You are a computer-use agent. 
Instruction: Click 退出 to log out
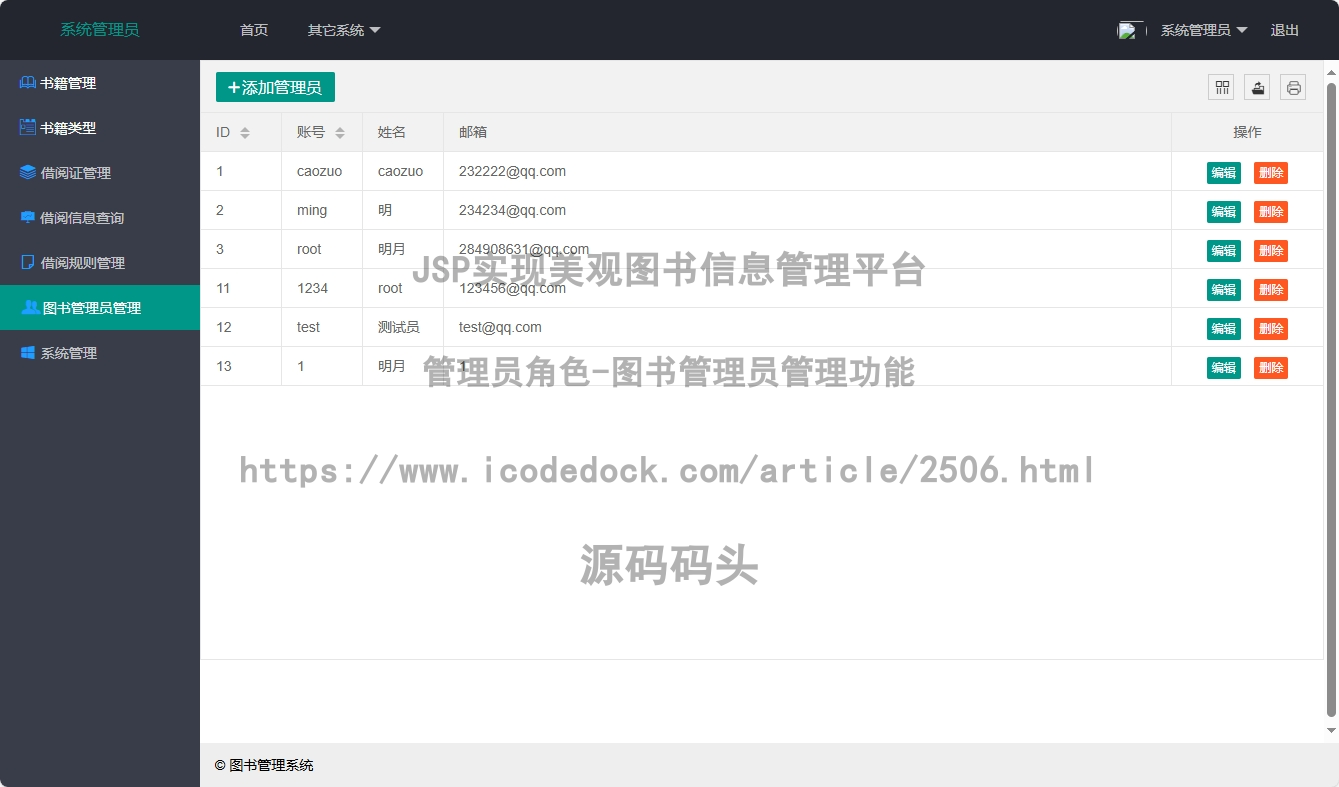pos(1285,30)
